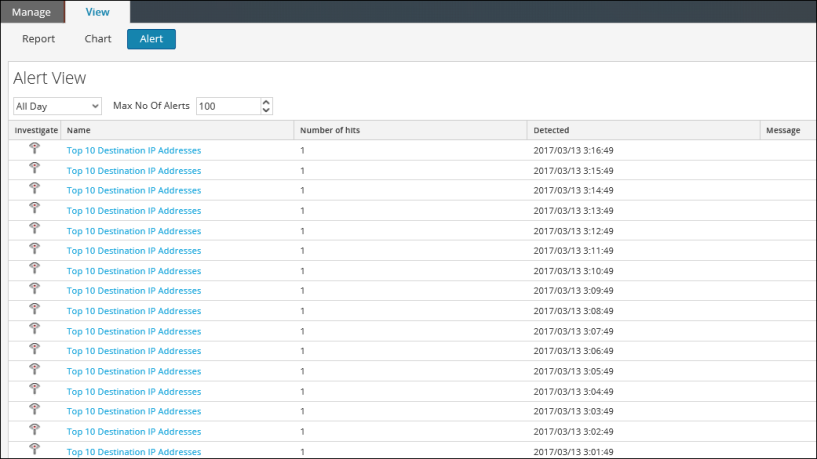817x459 pixels.
Task: Investigate the alert detected at 3:10:49
Action: pos(34,269)
